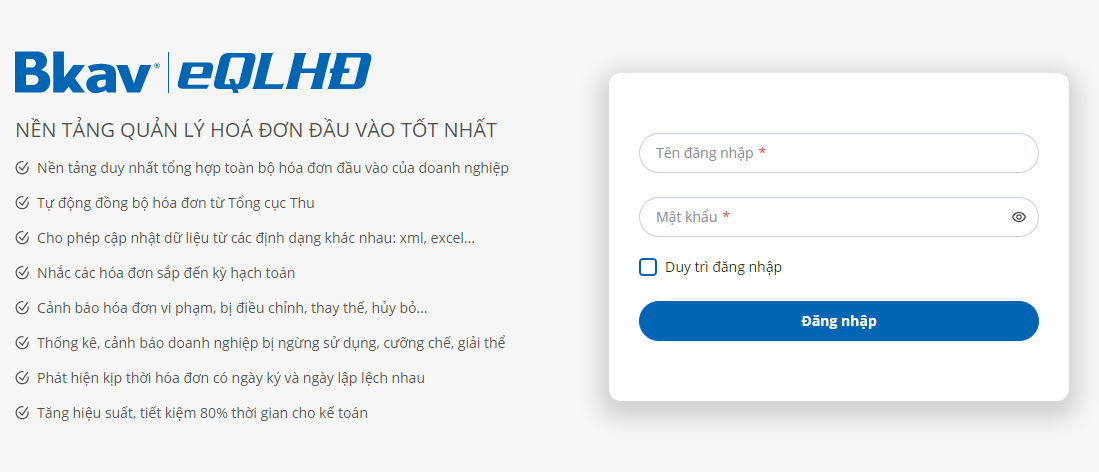Click check icon beside Tăng hiệu suất

(x=22, y=413)
